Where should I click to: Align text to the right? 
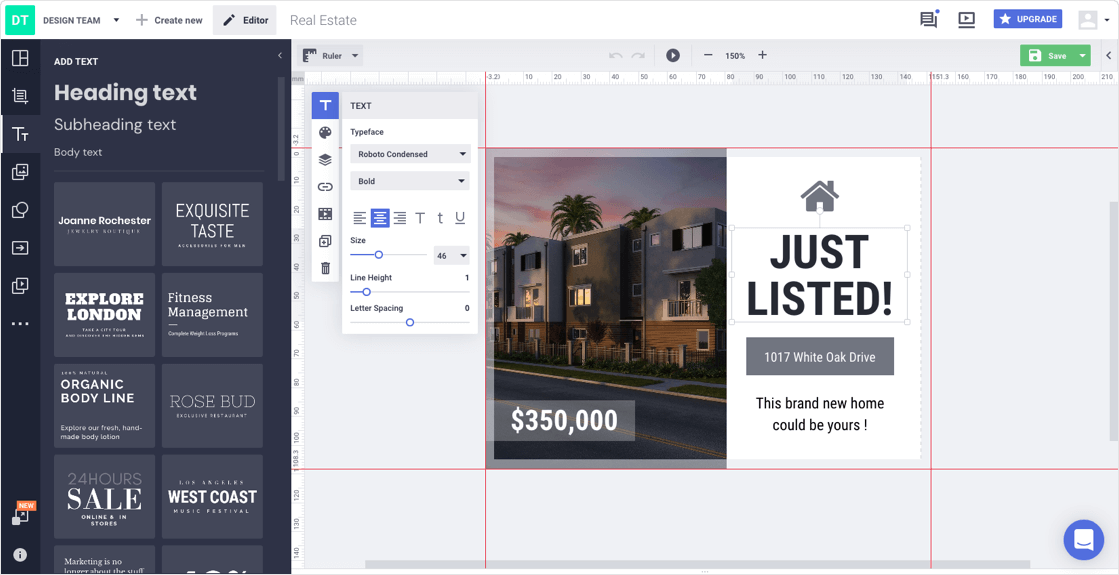pos(400,218)
